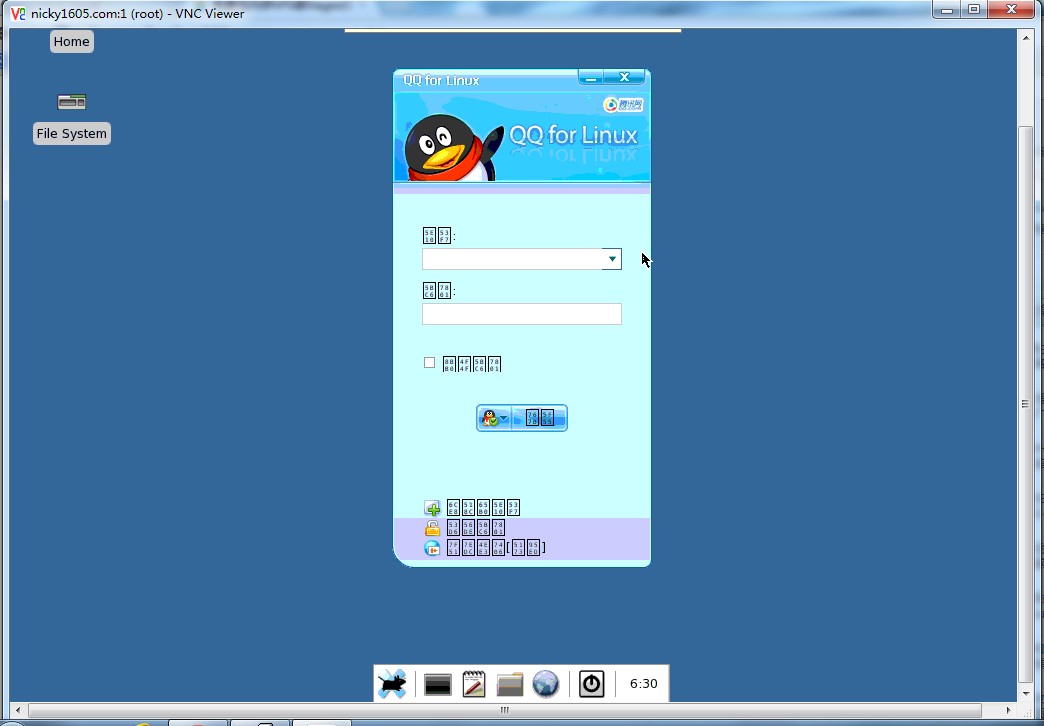Open the File System drive icon

pos(71,102)
